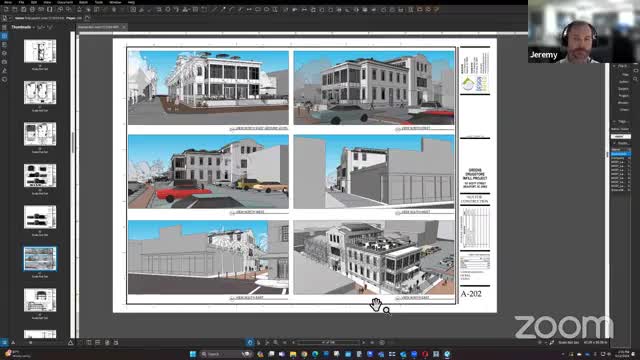
Task: Open the Document menu
Action: click(x=65, y=2)
